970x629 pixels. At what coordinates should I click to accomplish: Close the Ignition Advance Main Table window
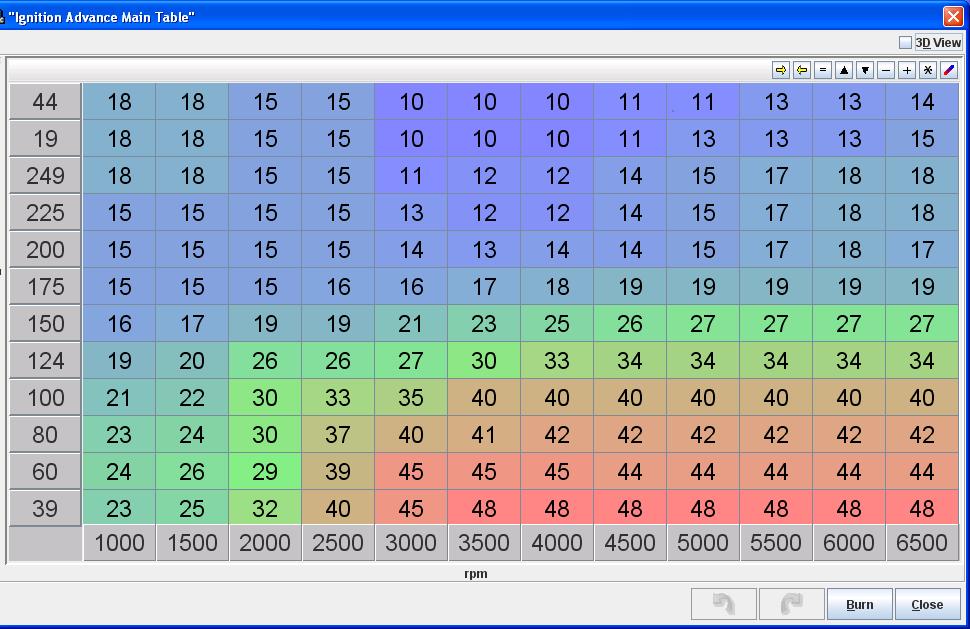pyautogui.click(x=952, y=17)
